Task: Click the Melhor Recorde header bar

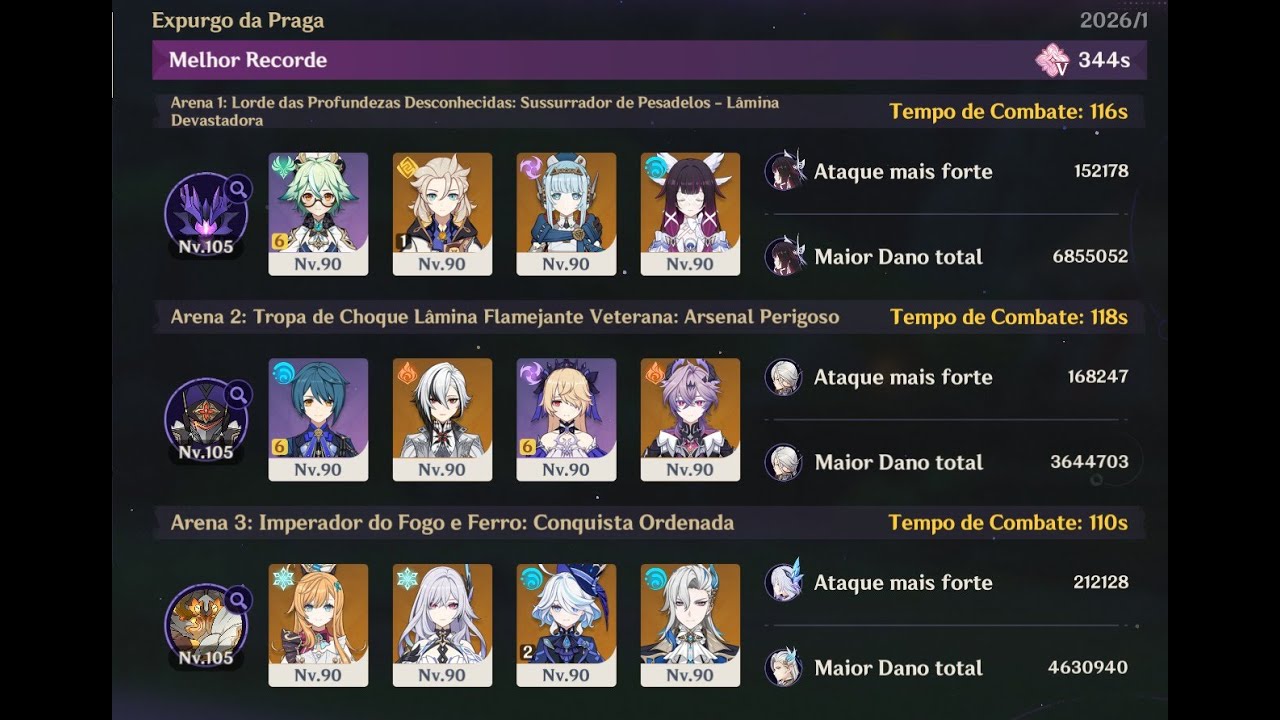Action: click(x=649, y=60)
